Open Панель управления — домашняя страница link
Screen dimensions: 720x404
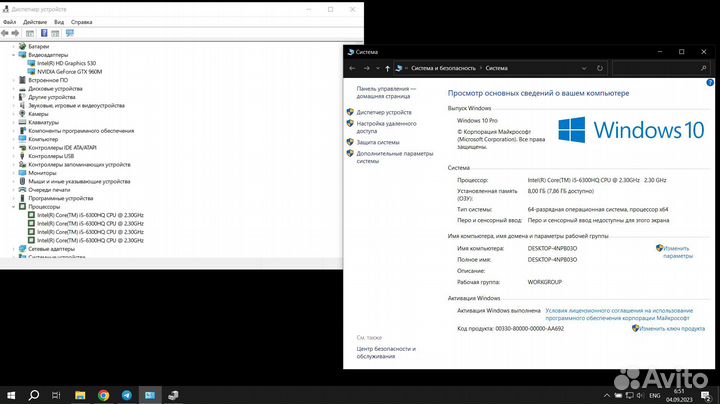[x=386, y=92]
